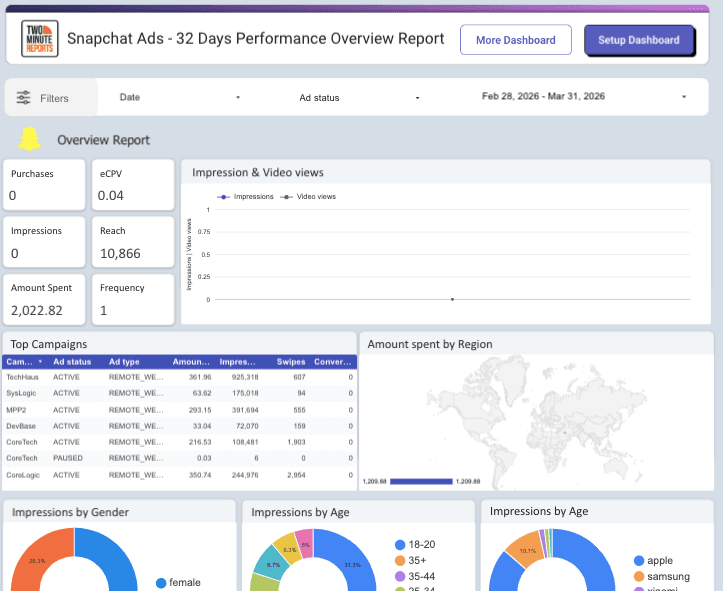Viewport: 723px width, 591px height.
Task: Toggle Video views series in legend
Action: (308, 197)
